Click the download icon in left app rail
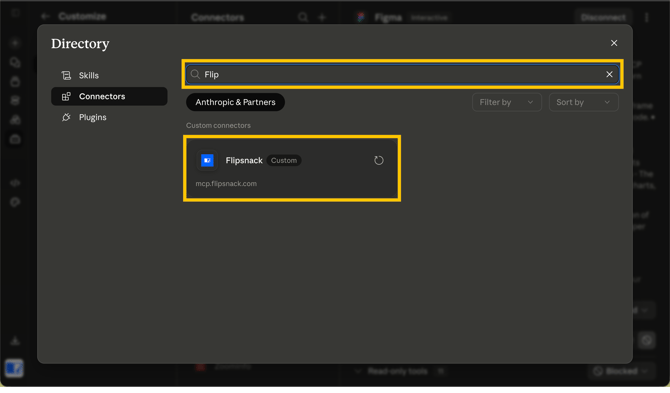 point(15,341)
